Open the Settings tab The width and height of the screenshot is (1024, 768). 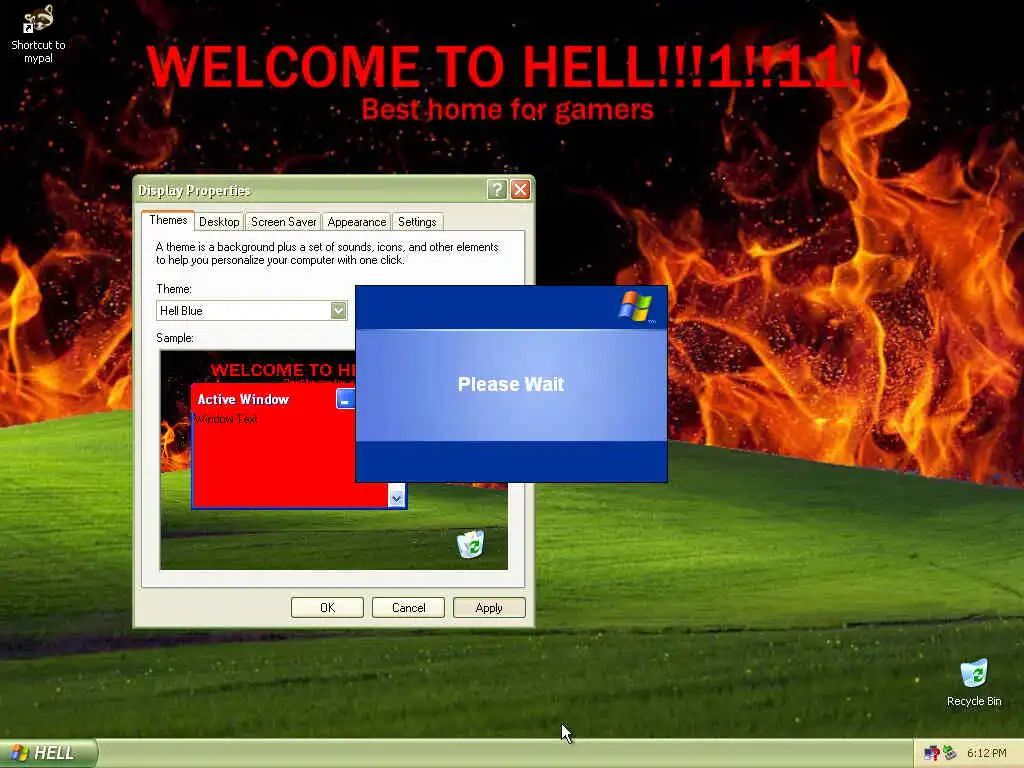pyautogui.click(x=417, y=222)
